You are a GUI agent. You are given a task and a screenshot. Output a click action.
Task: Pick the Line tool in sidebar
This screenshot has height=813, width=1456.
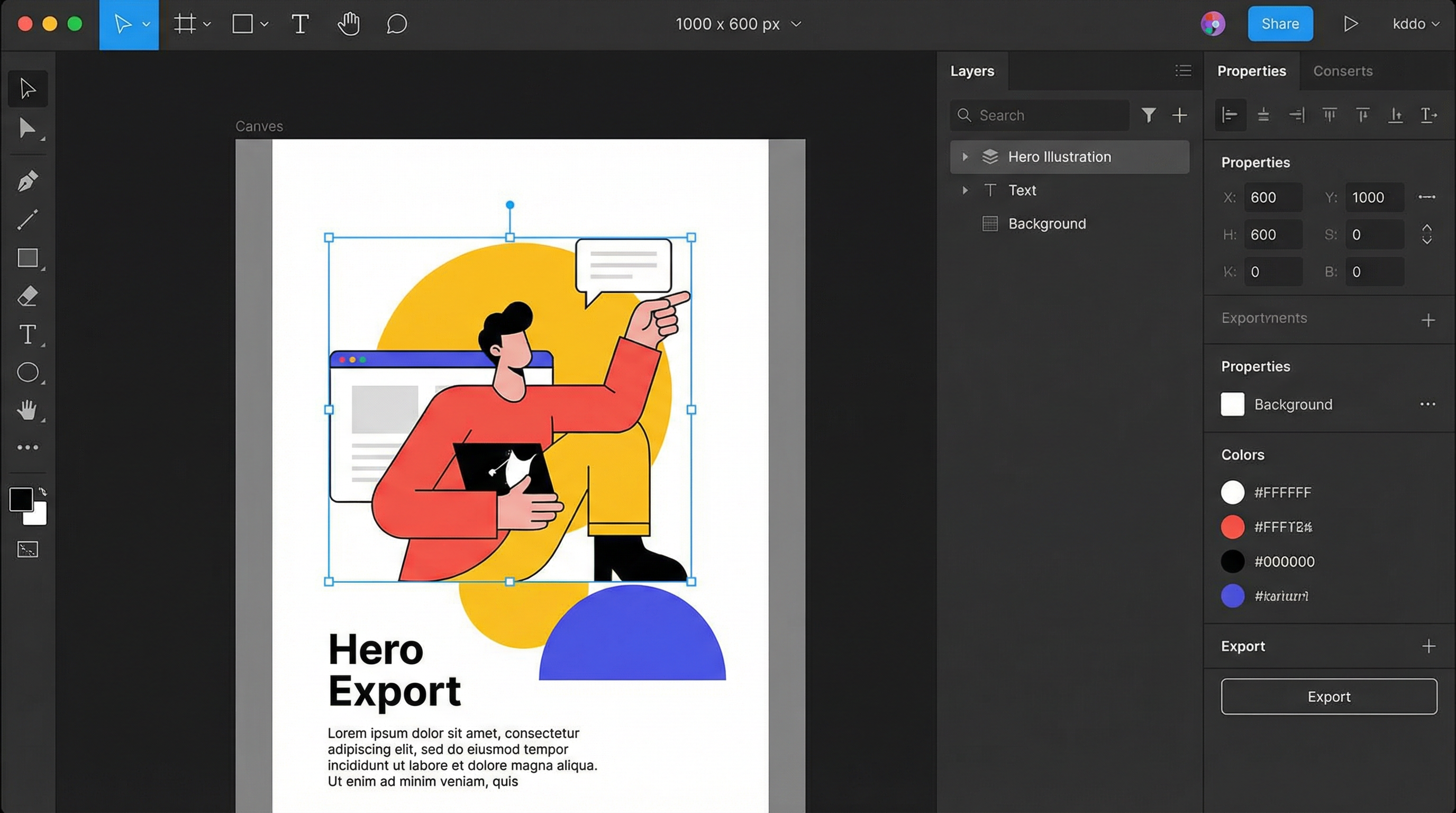[x=27, y=219]
